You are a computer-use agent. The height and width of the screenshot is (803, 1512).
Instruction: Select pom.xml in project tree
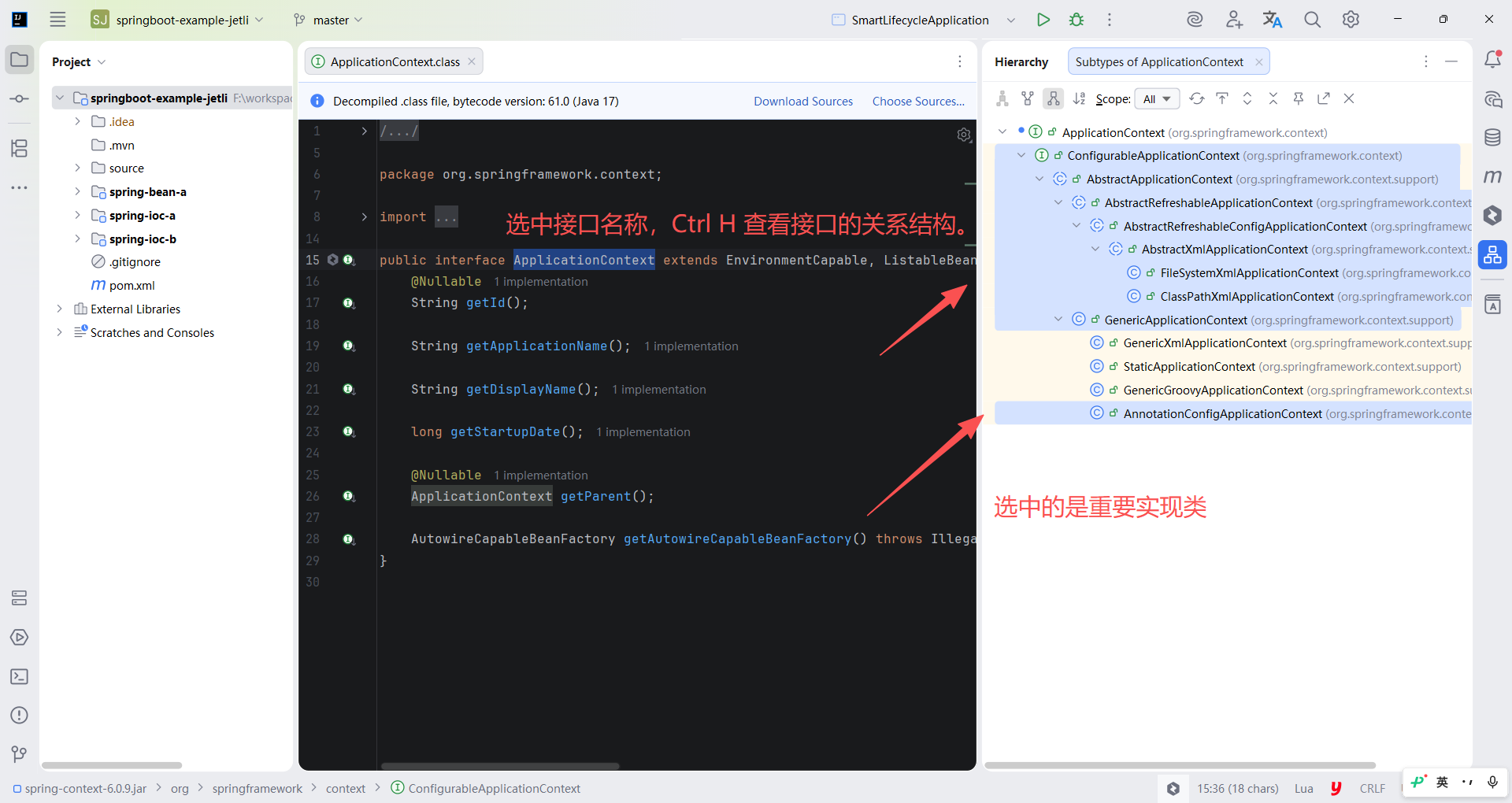[132, 285]
